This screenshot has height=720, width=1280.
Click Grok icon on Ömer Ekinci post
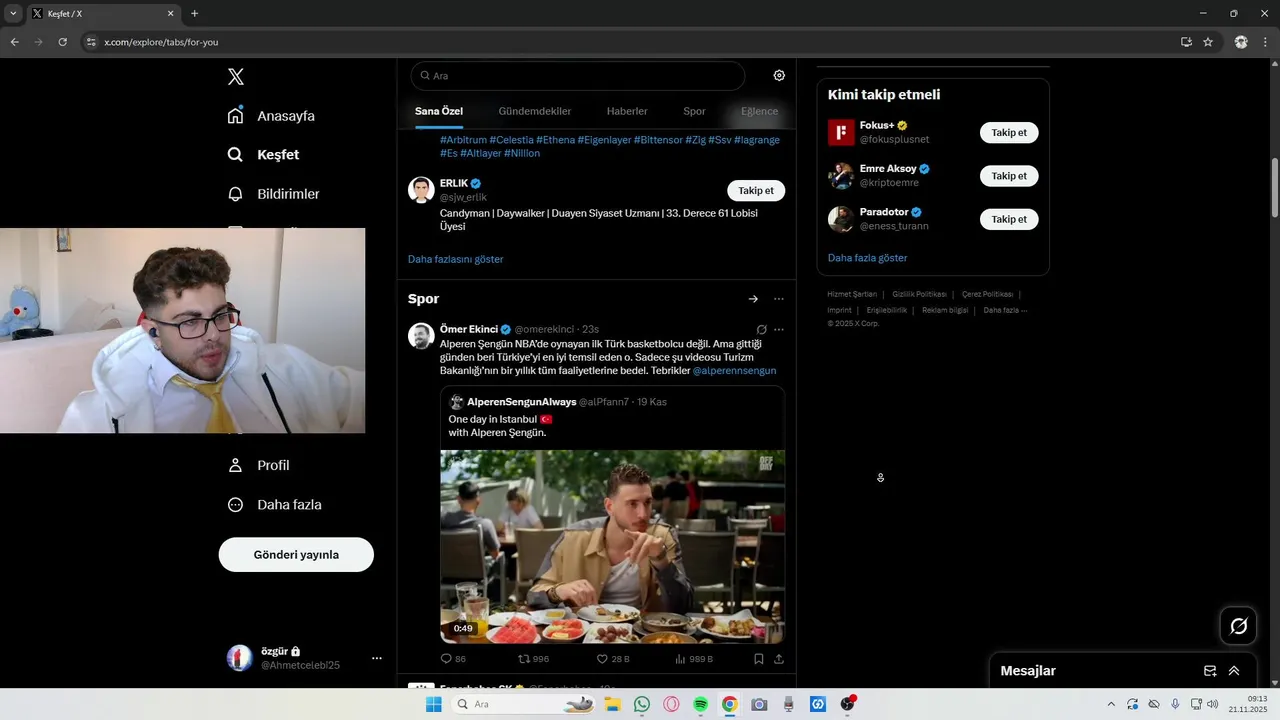tap(761, 330)
